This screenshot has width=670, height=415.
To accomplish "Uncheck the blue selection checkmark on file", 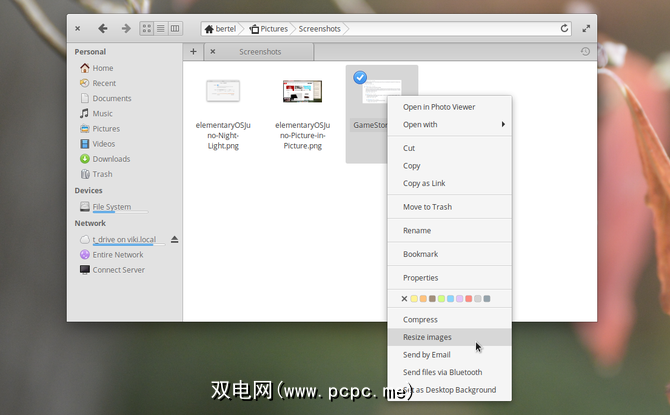I will pyautogui.click(x=360, y=78).
